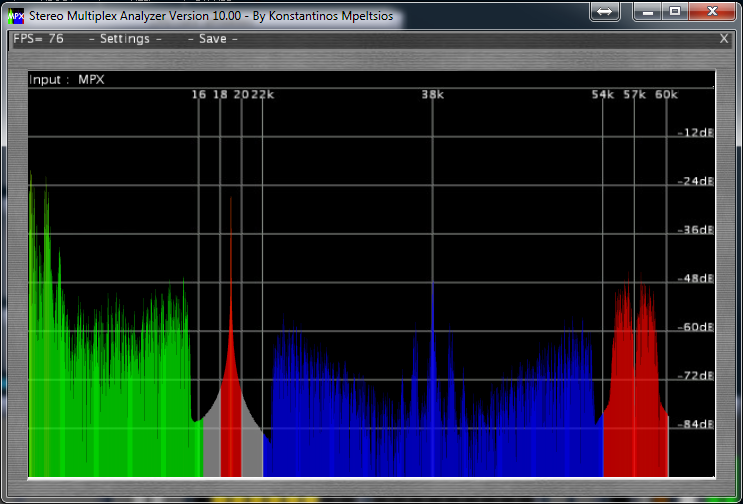The image size is (743, 504).
Task: Click the MPX application icon in title bar
Action: [16, 17]
